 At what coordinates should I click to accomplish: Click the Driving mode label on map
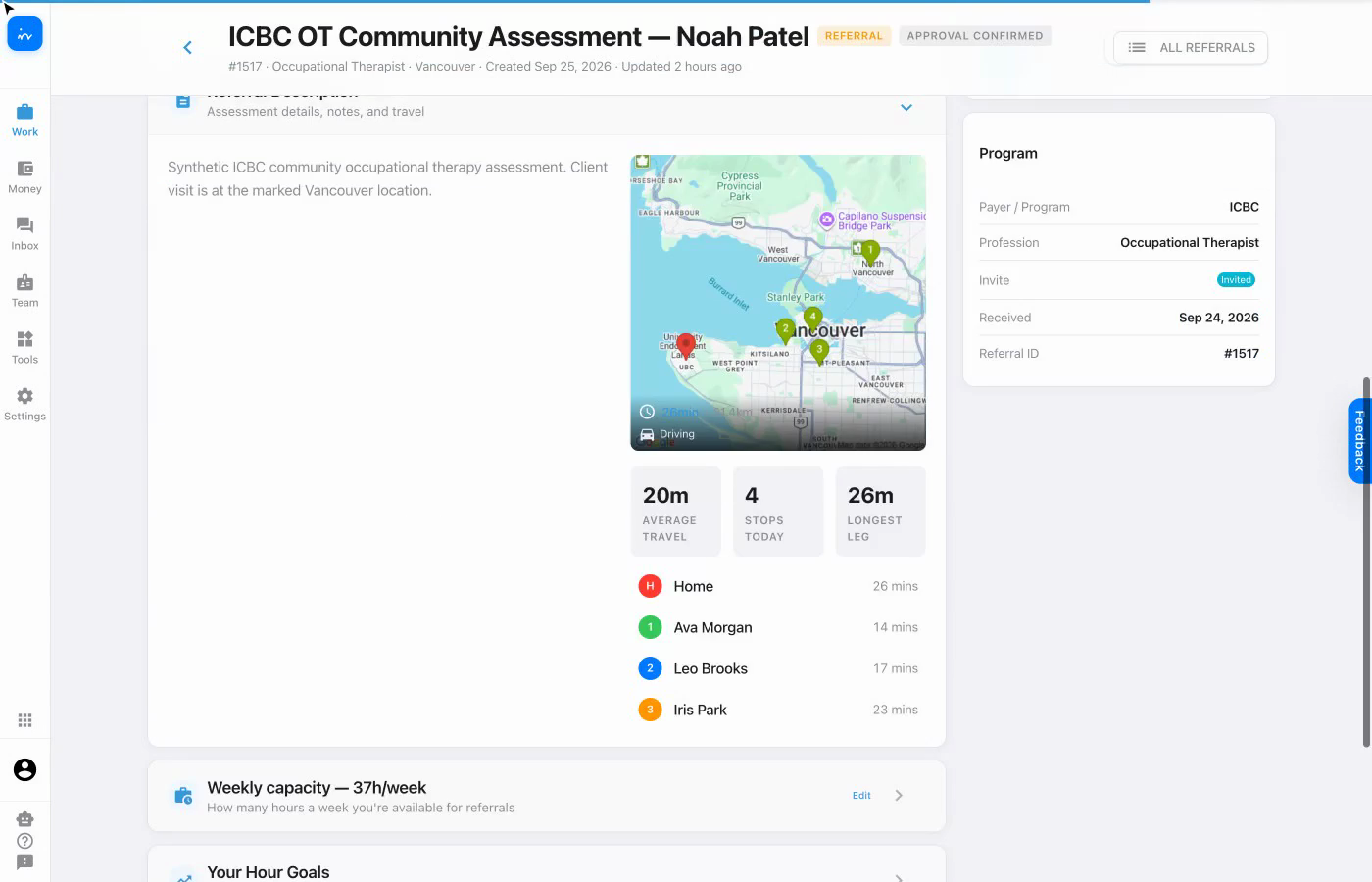(677, 434)
